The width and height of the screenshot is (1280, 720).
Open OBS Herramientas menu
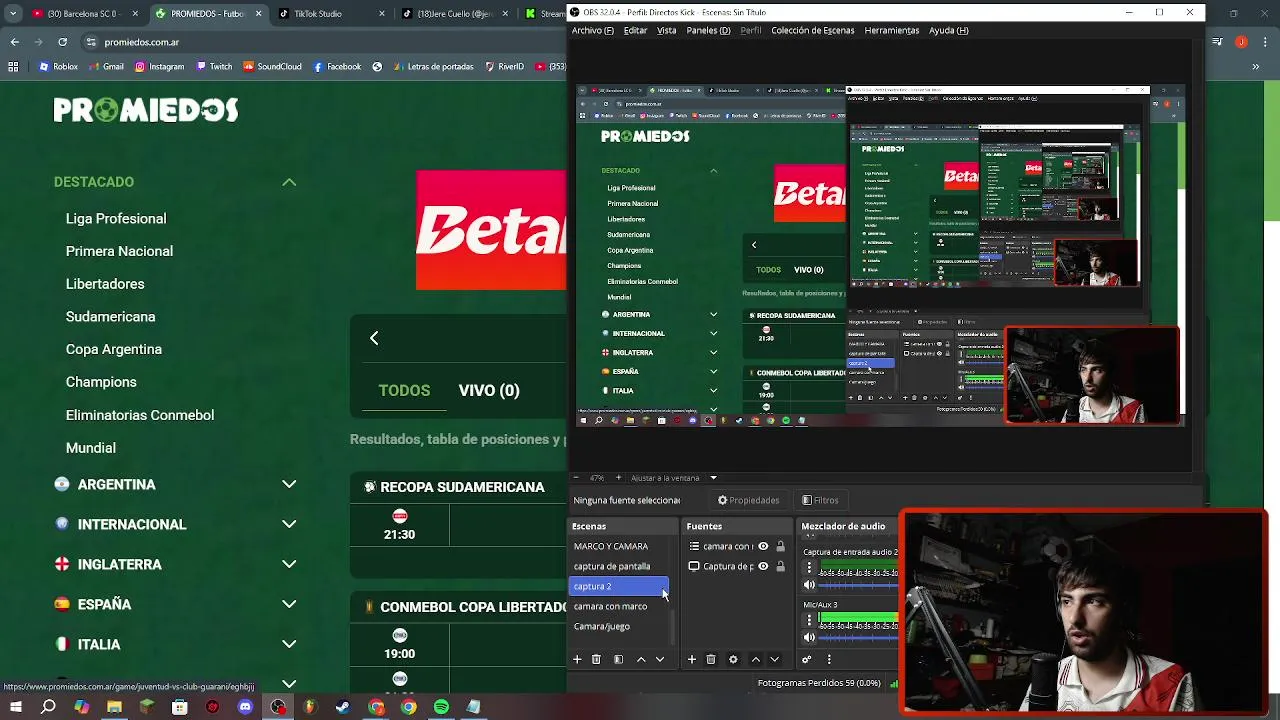click(891, 31)
